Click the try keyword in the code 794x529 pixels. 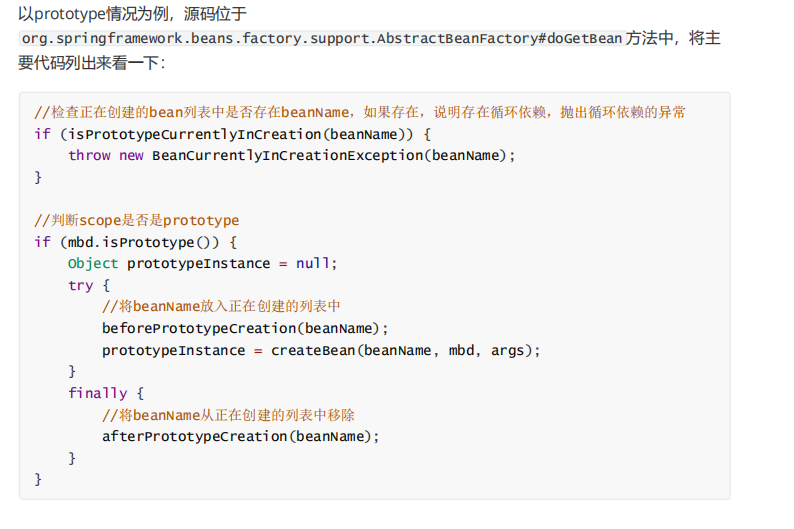pyautogui.click(x=81, y=286)
